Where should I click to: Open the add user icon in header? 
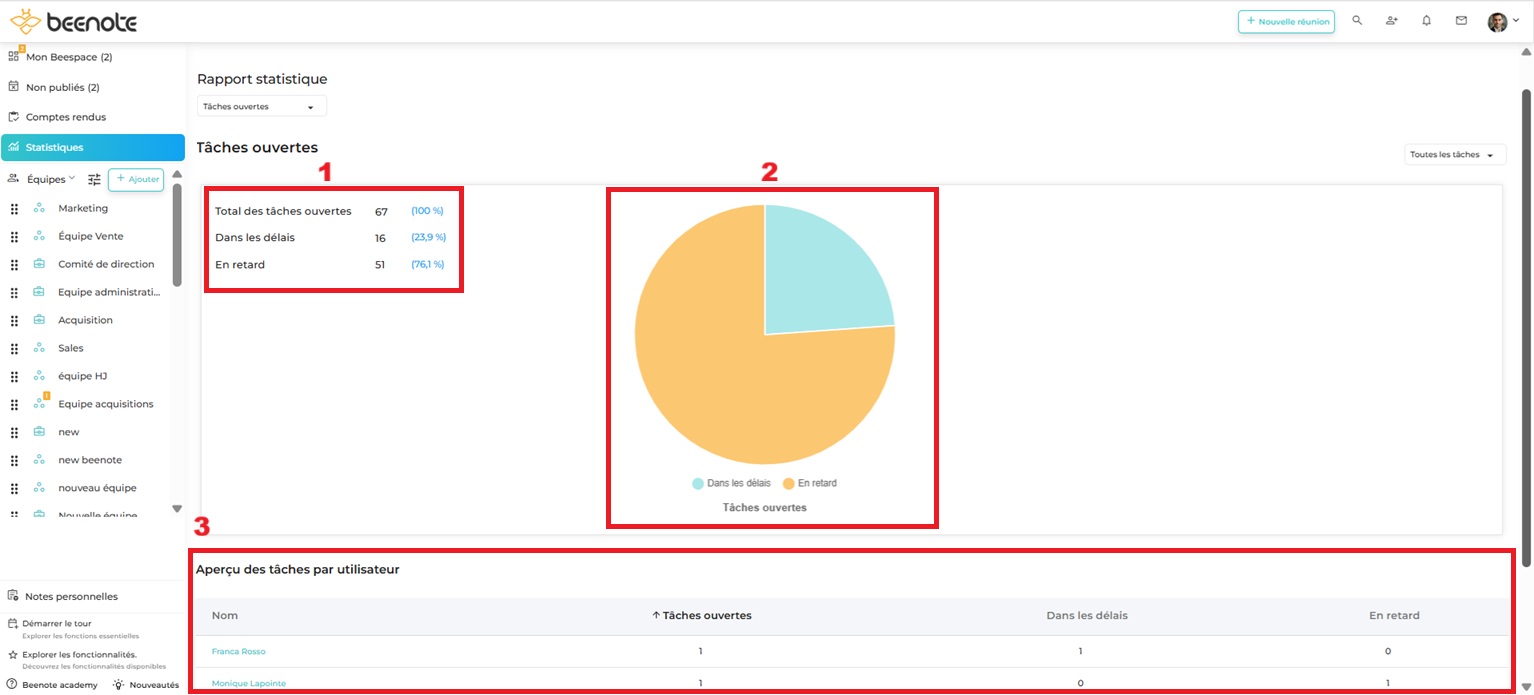pyautogui.click(x=1392, y=21)
